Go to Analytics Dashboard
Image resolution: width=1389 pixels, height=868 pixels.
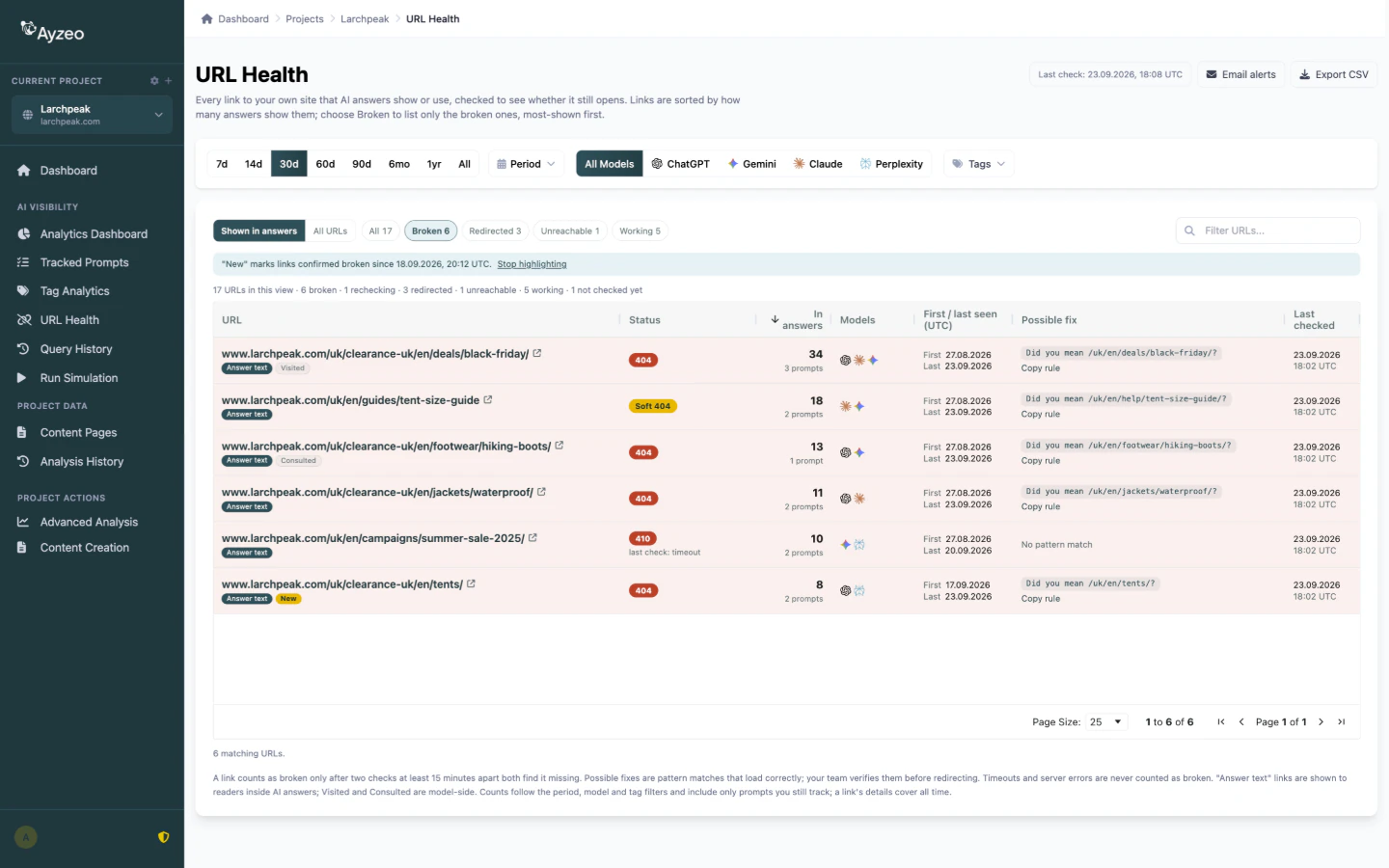[x=94, y=234]
